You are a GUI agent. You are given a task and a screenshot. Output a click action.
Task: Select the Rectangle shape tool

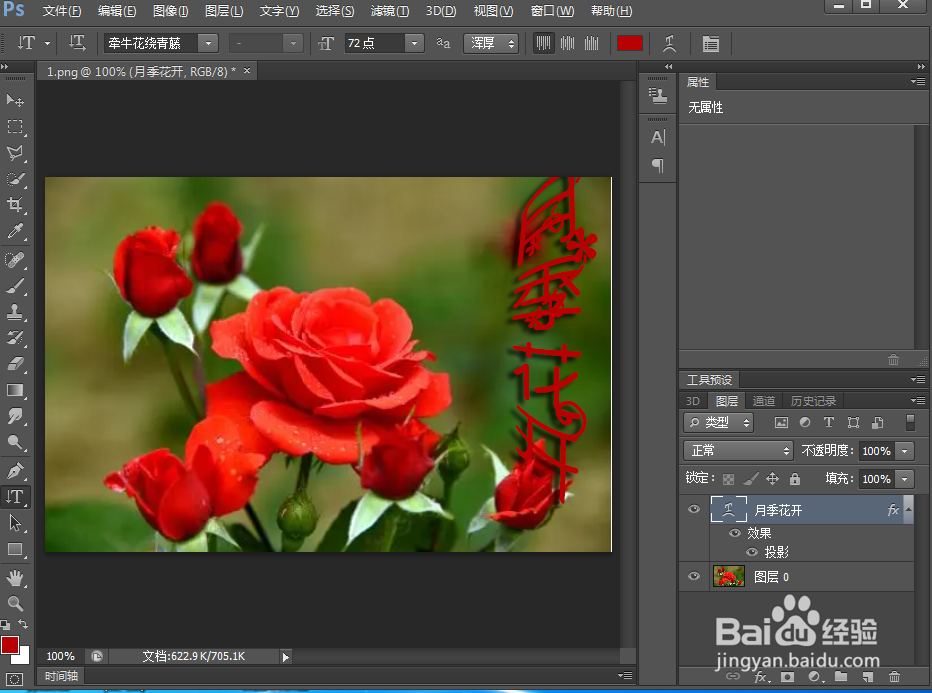coord(15,549)
